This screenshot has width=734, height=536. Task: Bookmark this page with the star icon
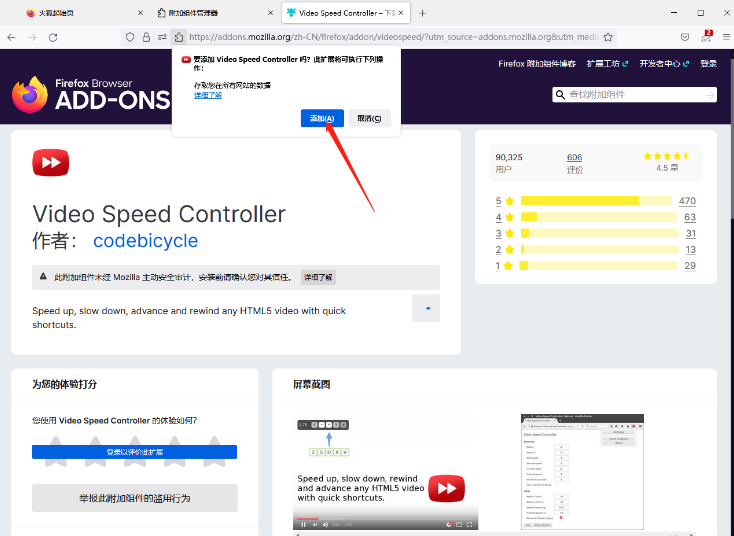point(608,37)
